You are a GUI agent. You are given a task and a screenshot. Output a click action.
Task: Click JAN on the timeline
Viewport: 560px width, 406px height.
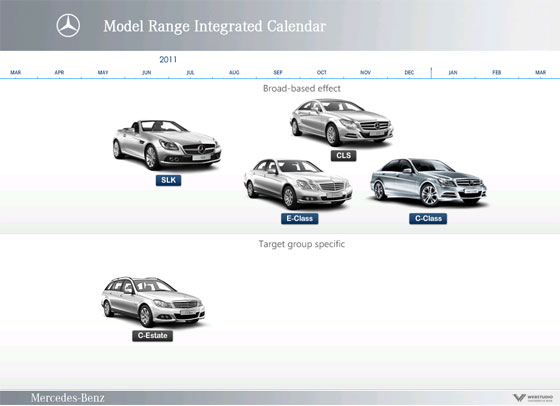[453, 72]
